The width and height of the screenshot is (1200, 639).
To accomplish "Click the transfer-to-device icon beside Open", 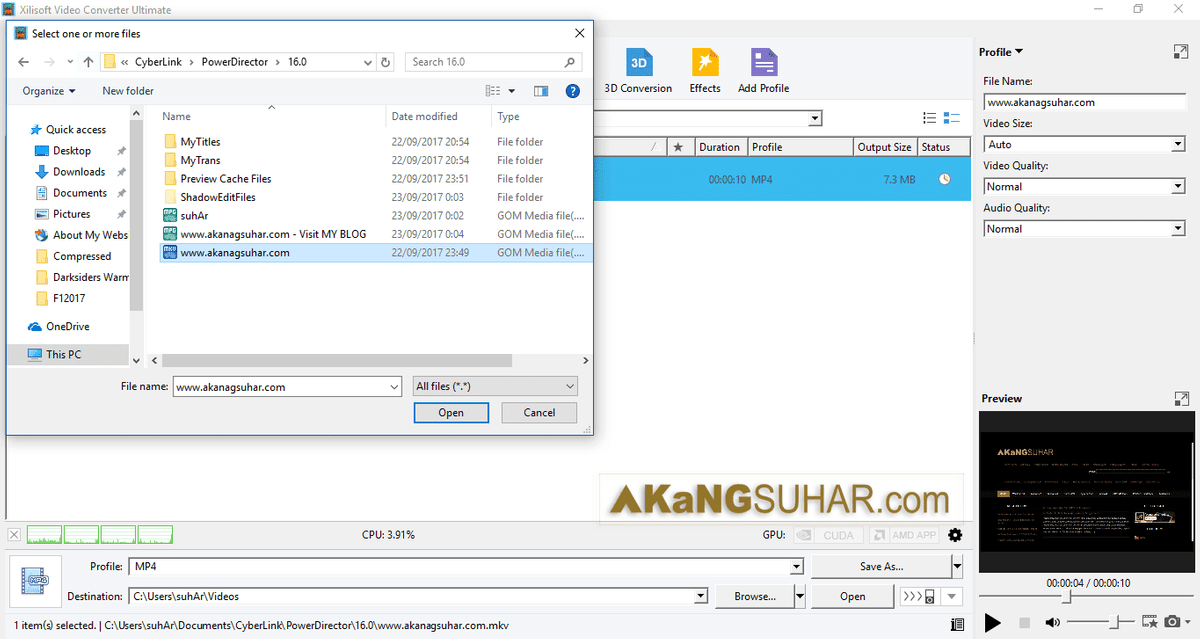I will coord(919,596).
